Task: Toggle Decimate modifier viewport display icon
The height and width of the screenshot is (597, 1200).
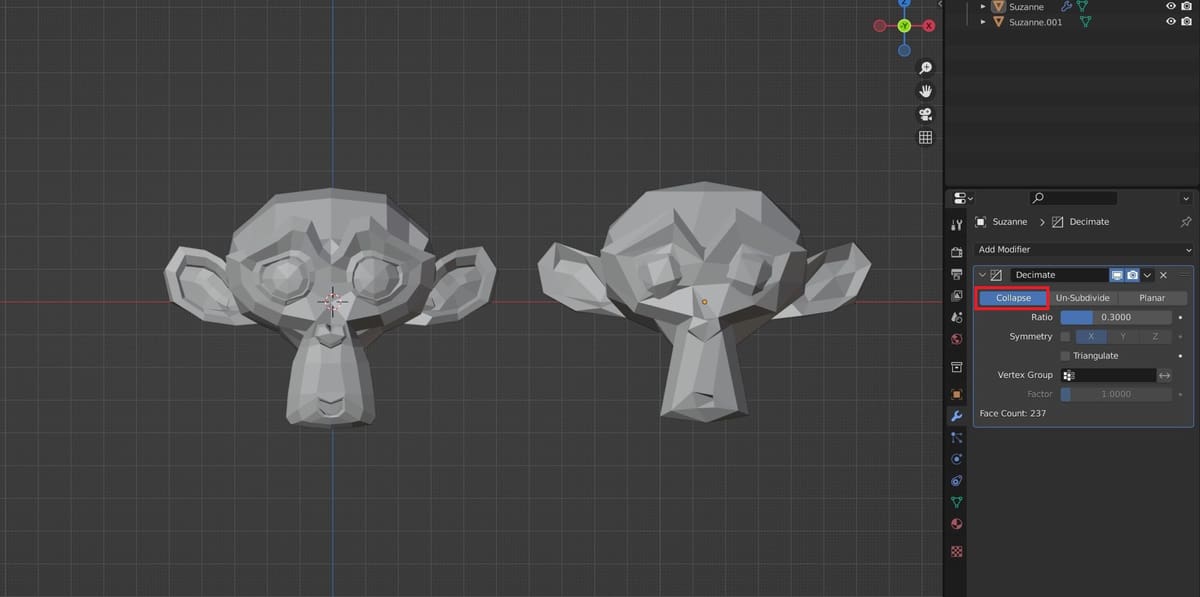Action: [x=1116, y=275]
